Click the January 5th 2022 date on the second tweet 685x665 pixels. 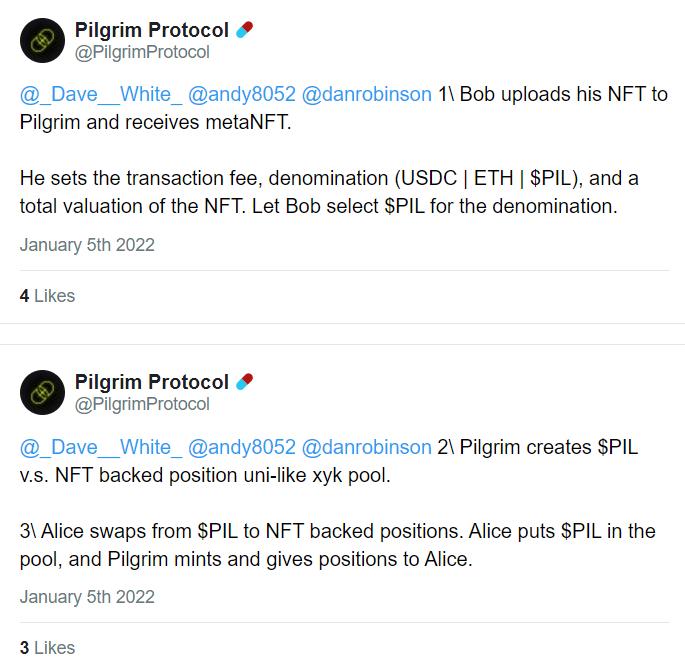[87, 596]
